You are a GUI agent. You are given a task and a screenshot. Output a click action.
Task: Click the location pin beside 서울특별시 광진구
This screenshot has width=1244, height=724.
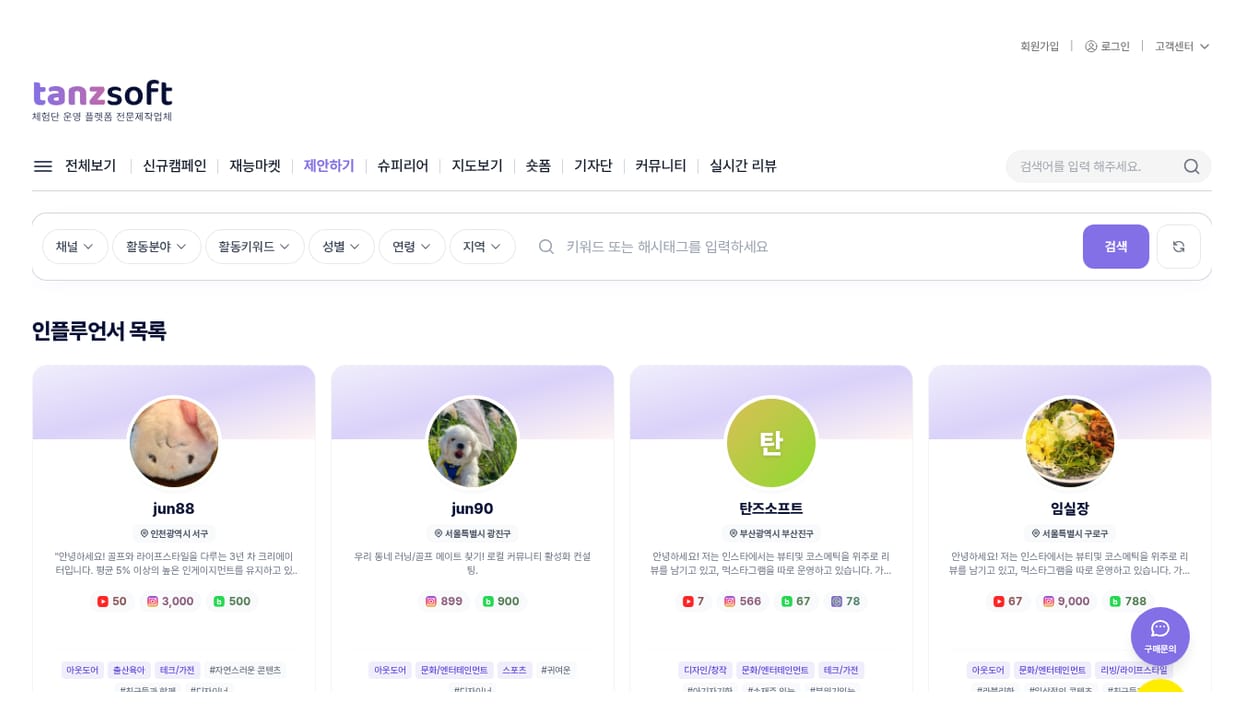click(438, 534)
